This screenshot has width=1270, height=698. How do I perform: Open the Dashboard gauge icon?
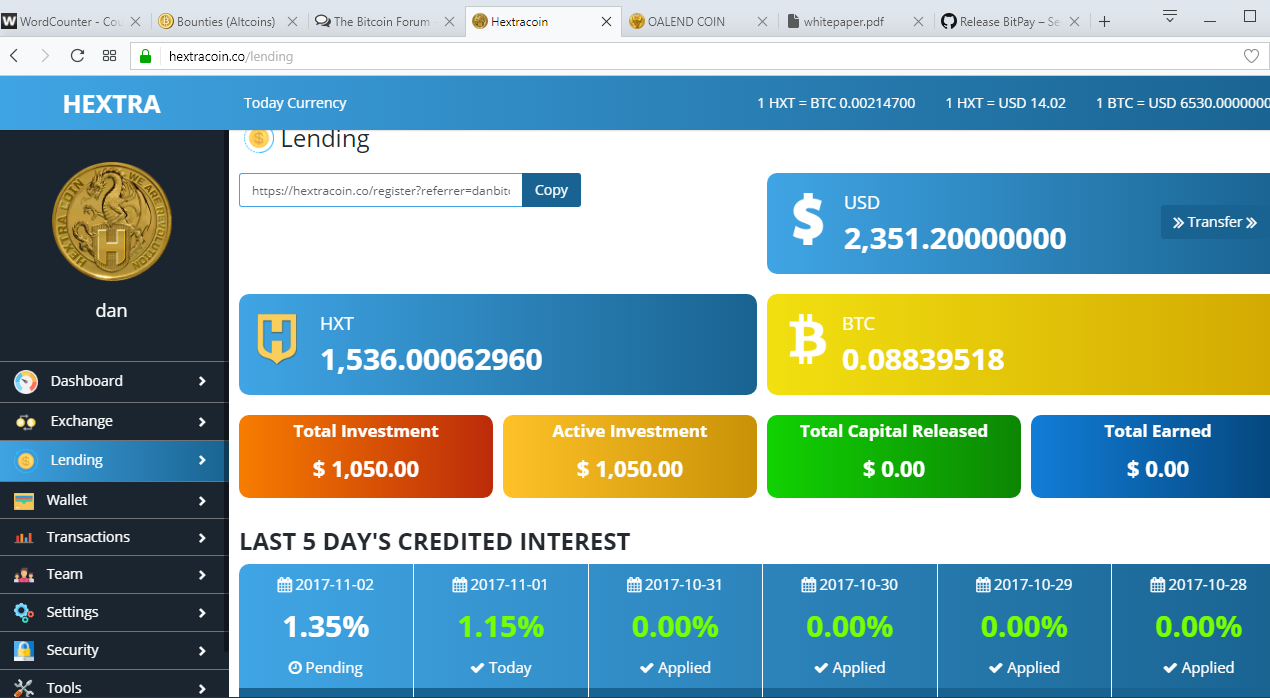pyautogui.click(x=26, y=381)
